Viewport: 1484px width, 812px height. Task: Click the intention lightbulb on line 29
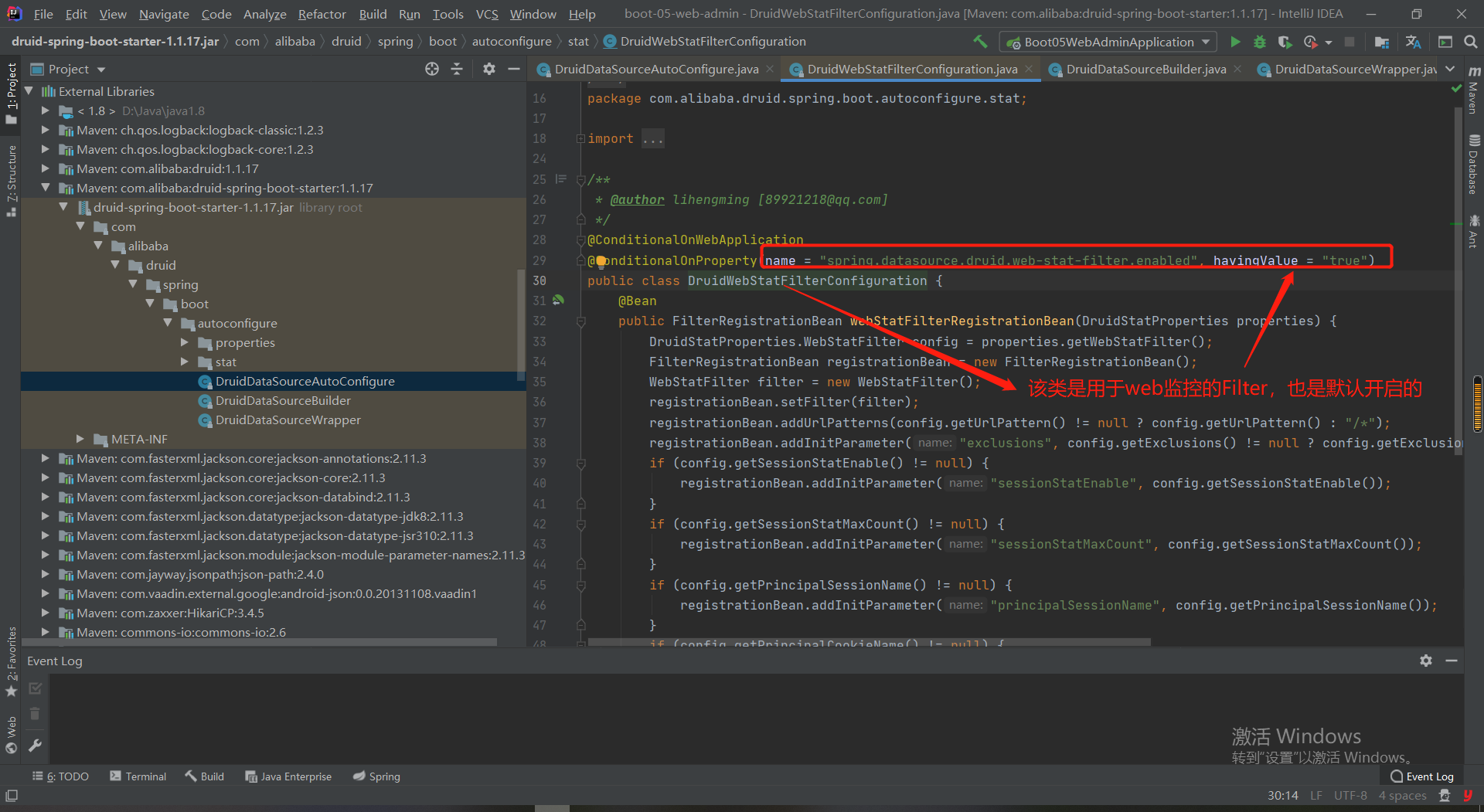pyautogui.click(x=601, y=261)
